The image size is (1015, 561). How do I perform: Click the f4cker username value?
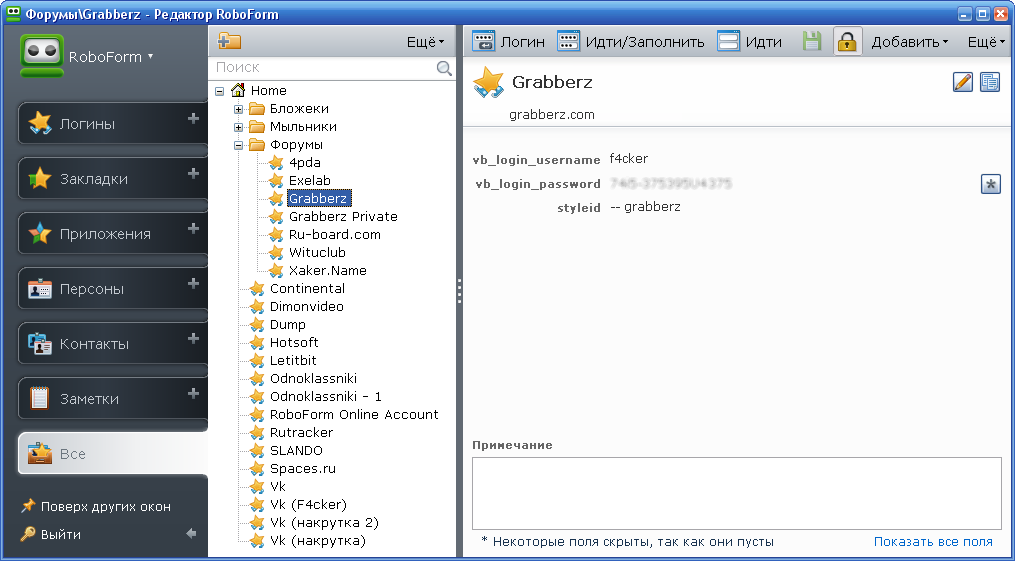coord(629,159)
